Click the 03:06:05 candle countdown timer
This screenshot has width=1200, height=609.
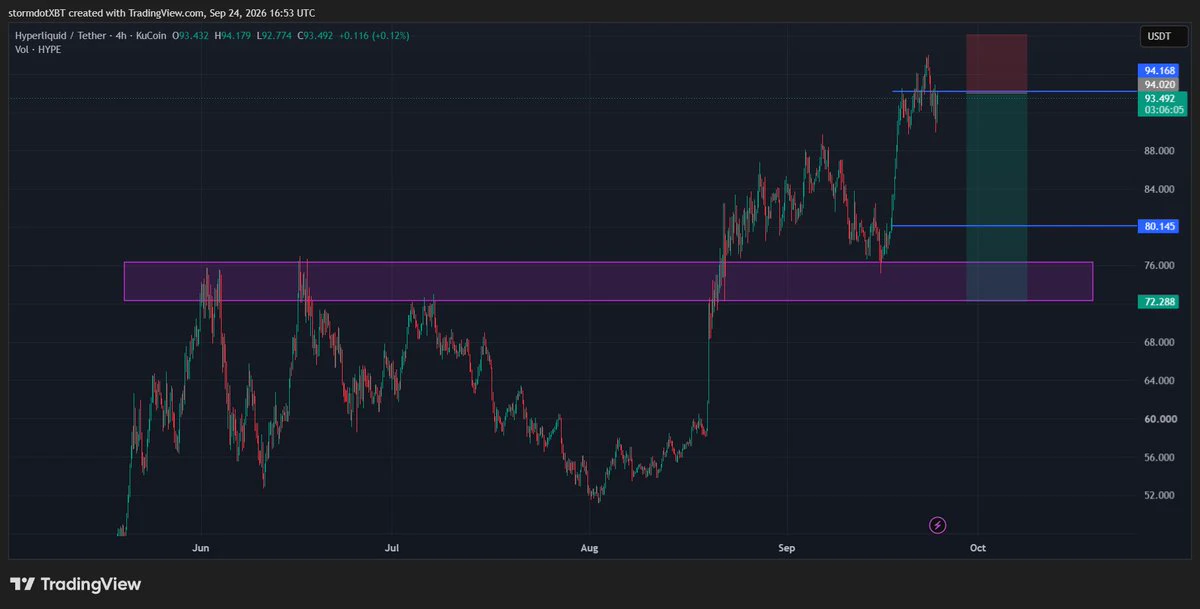(x=1163, y=110)
